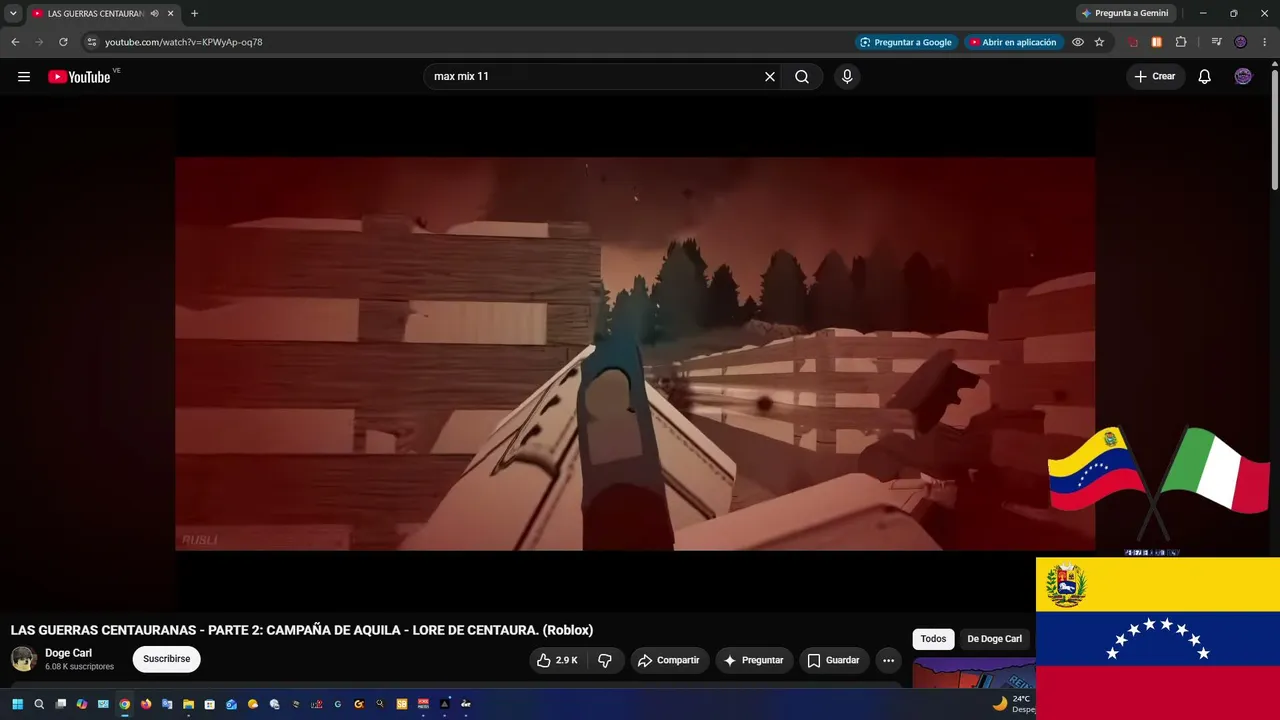Click Pregunta a Gemini

(1125, 13)
